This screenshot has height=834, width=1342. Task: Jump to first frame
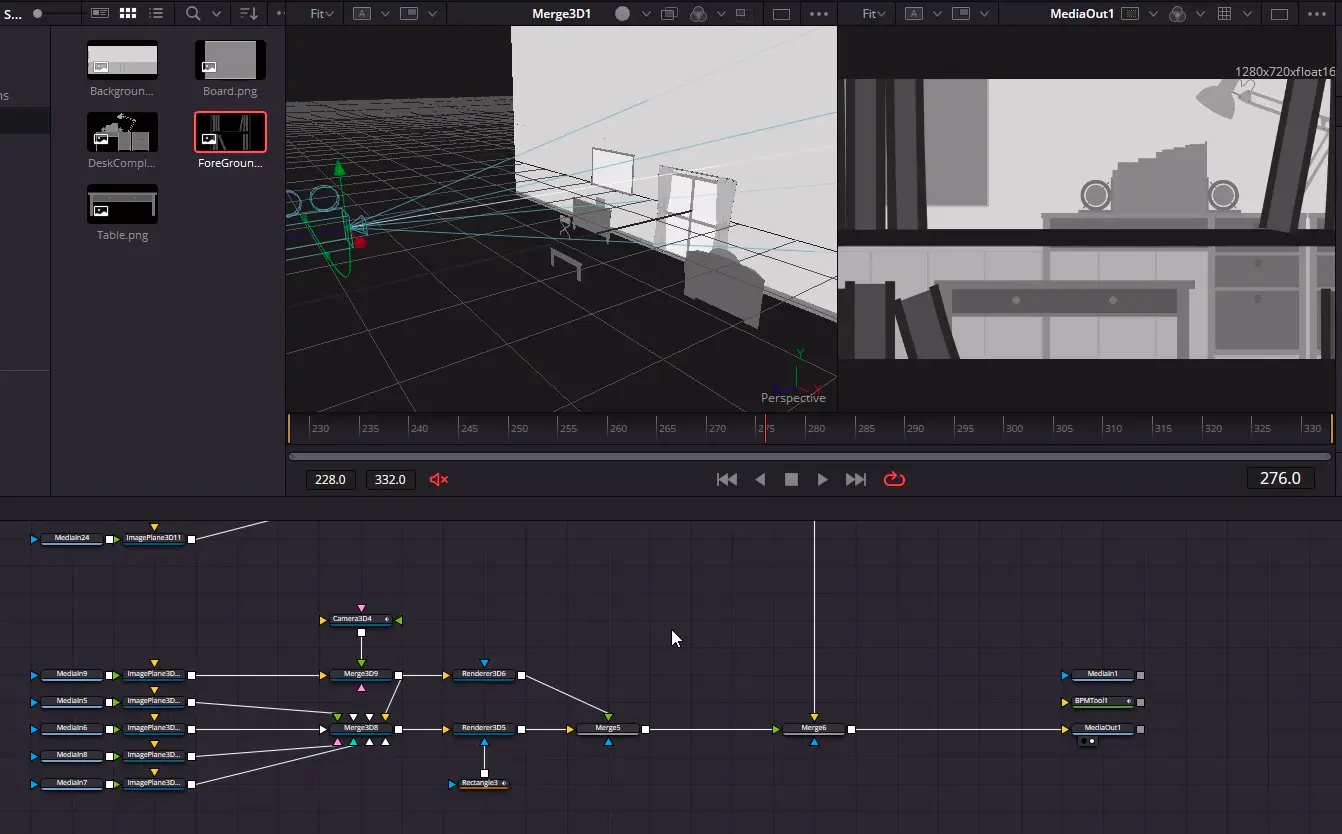pyautogui.click(x=727, y=479)
